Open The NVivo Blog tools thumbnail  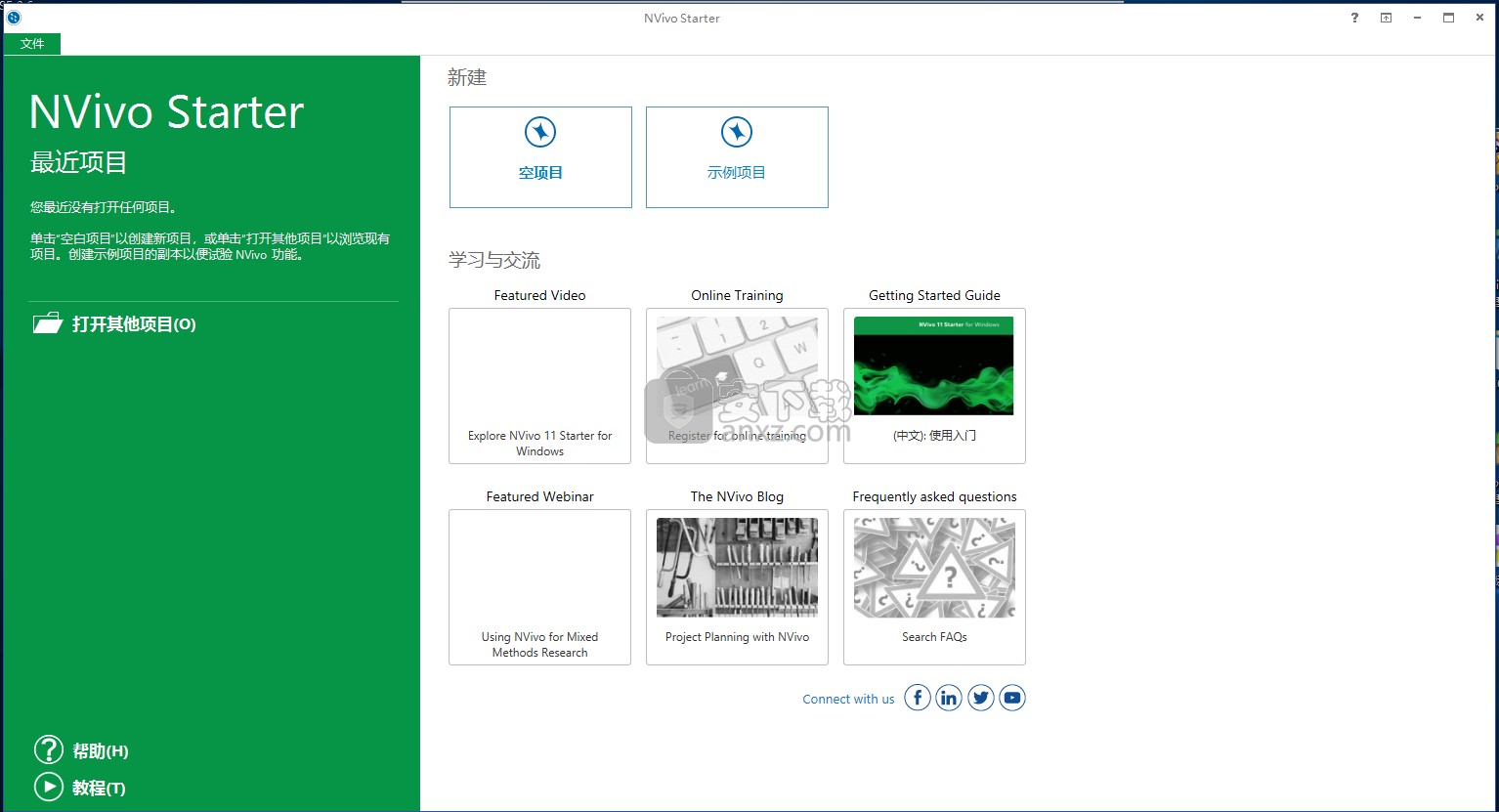[x=737, y=568]
